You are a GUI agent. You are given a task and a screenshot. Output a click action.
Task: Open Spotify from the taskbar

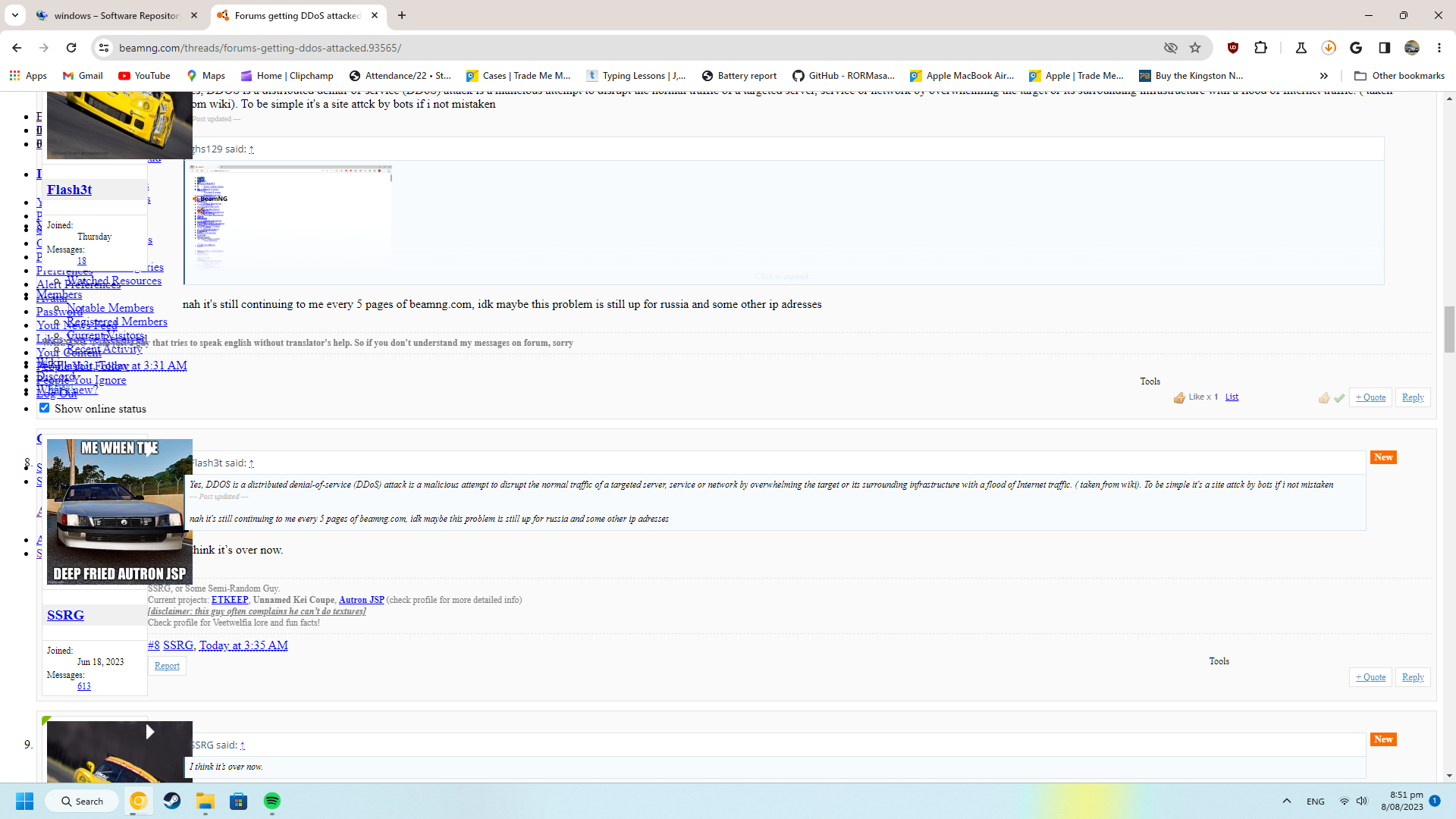[272, 801]
